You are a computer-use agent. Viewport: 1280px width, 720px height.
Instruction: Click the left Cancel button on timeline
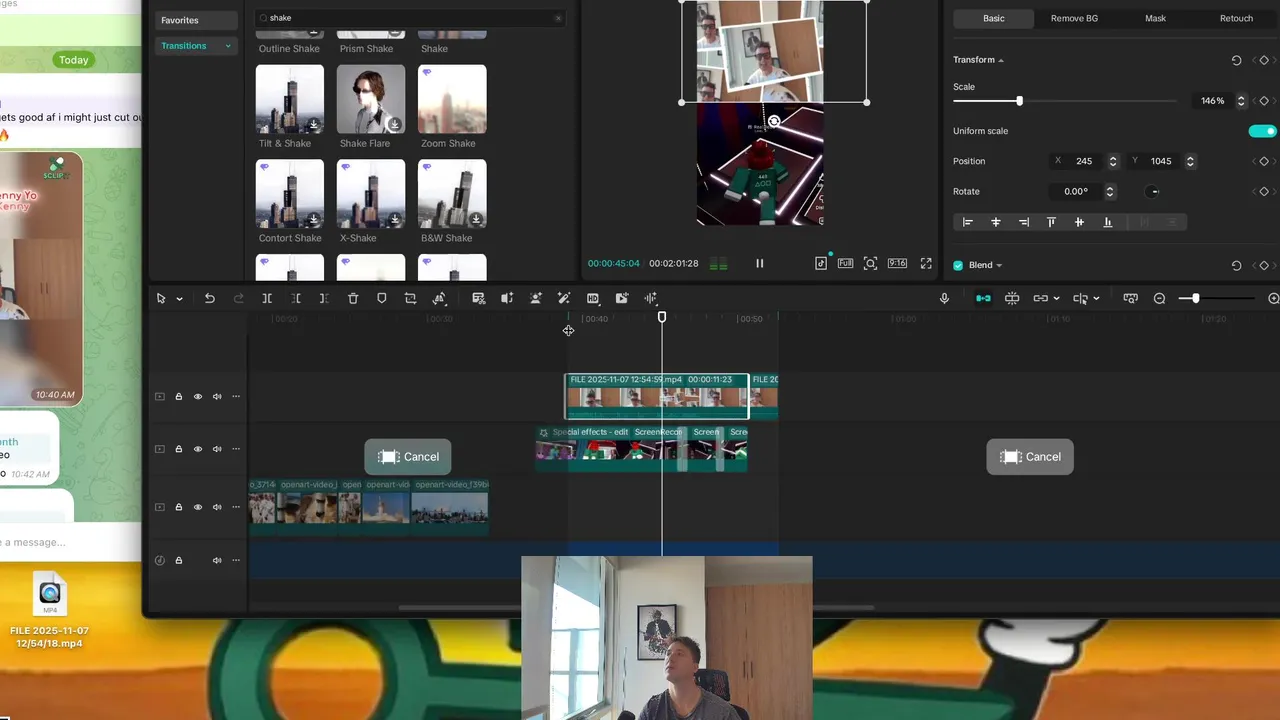click(x=408, y=457)
